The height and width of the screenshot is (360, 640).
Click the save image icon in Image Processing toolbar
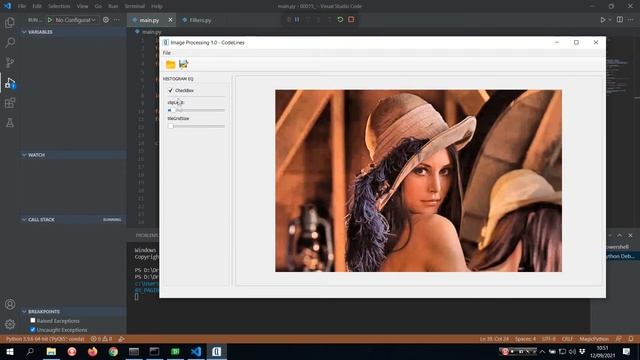(183, 64)
